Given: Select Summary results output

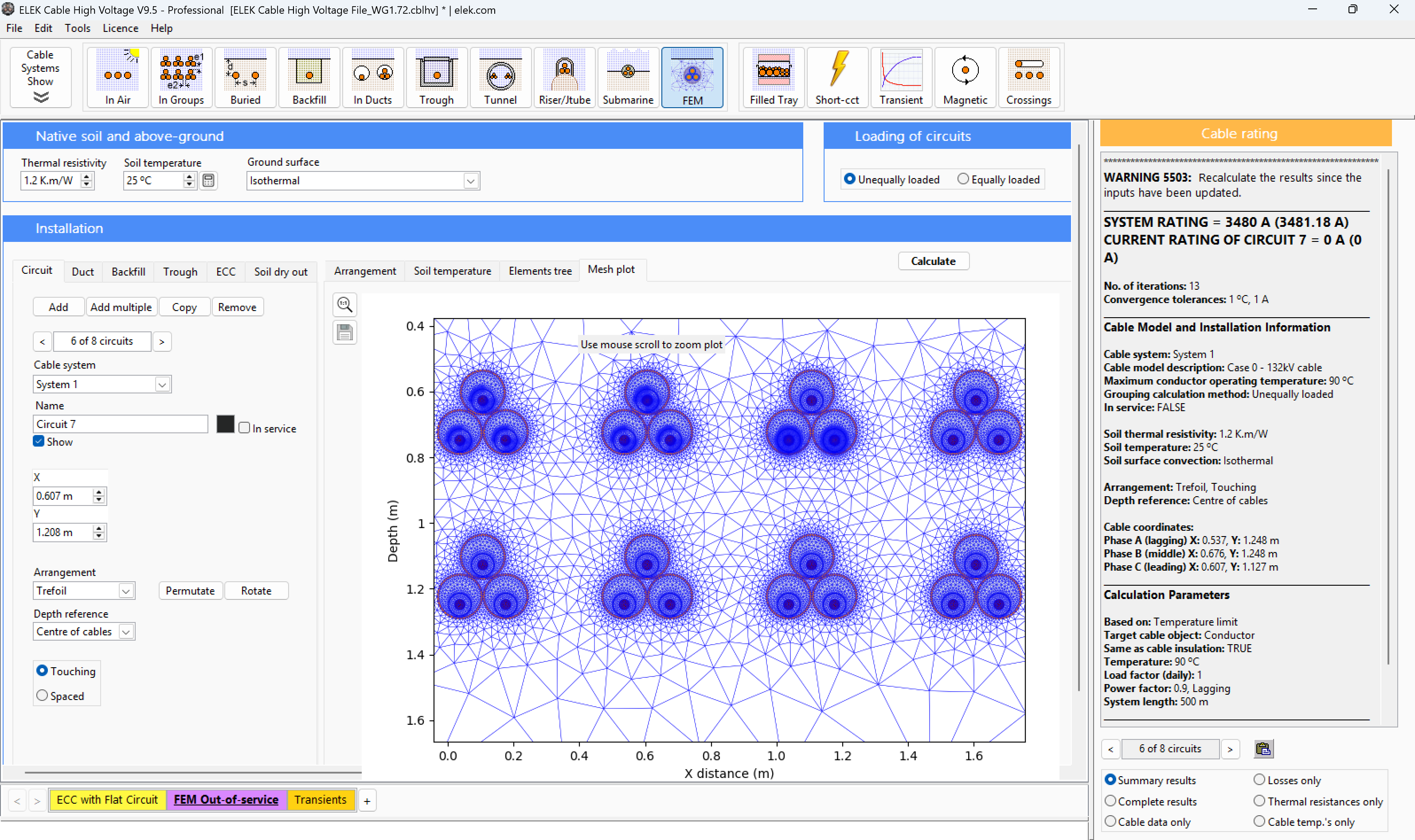Looking at the screenshot, I should coord(1150,780).
